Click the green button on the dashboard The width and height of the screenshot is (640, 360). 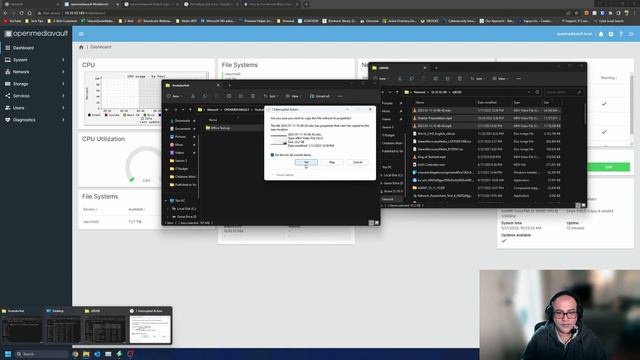pyautogui.click(x=609, y=167)
